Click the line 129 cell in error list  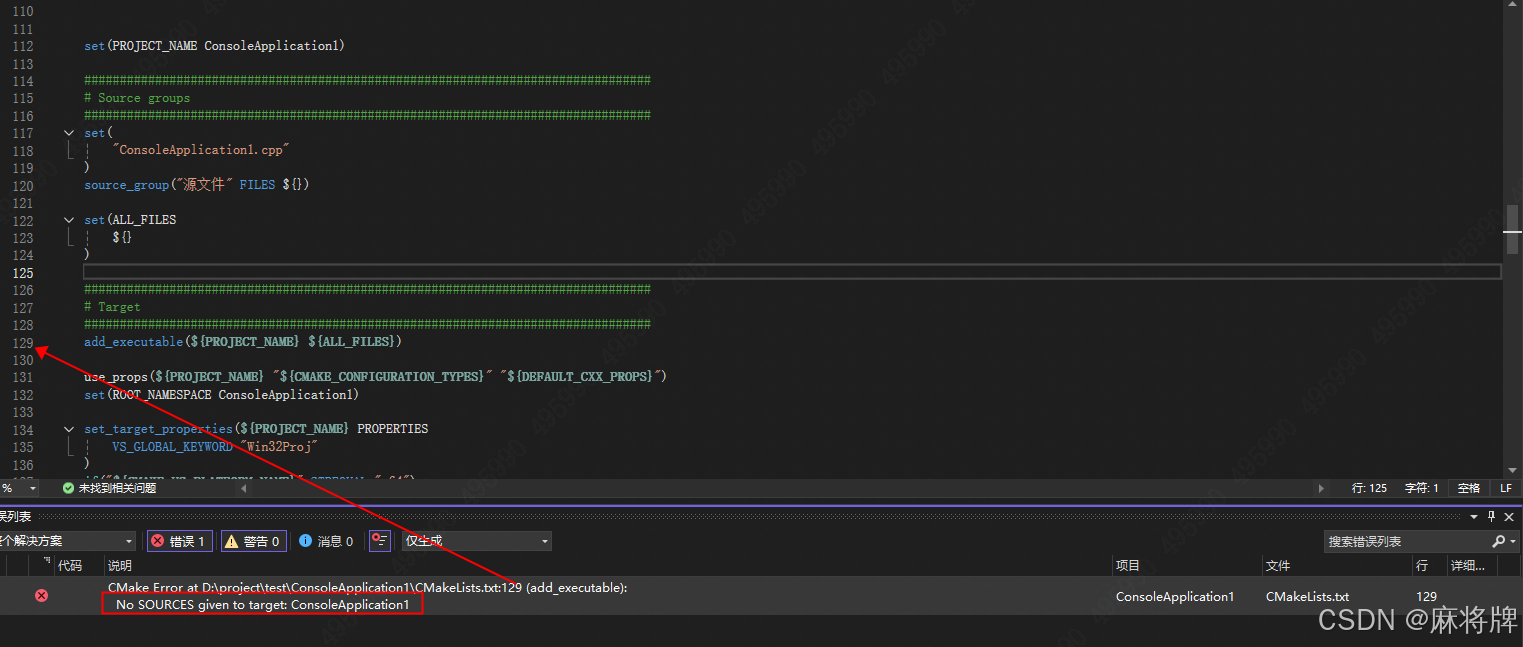[x=1427, y=596]
